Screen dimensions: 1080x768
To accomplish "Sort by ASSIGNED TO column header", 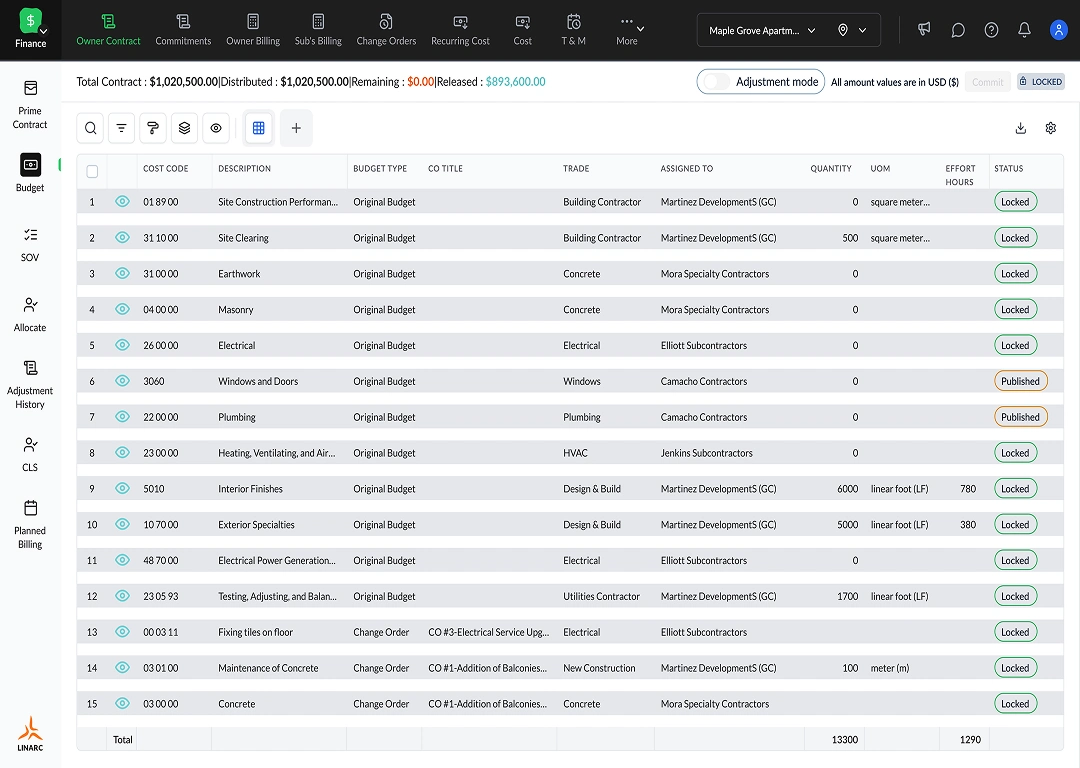I will [x=687, y=169].
